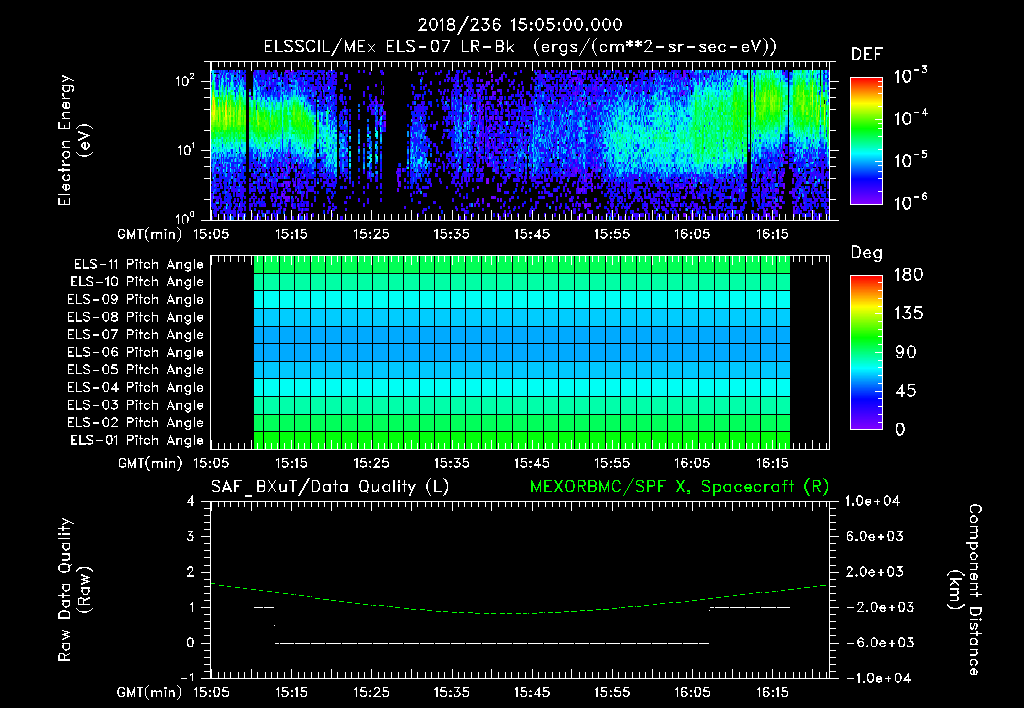Image resolution: width=1024 pixels, height=708 pixels.
Task: Click the 1.0e+04 right axis value
Action: (x=872, y=502)
